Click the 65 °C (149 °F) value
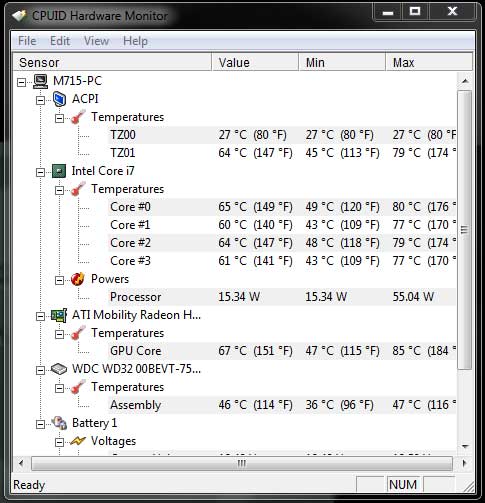 (x=255, y=207)
